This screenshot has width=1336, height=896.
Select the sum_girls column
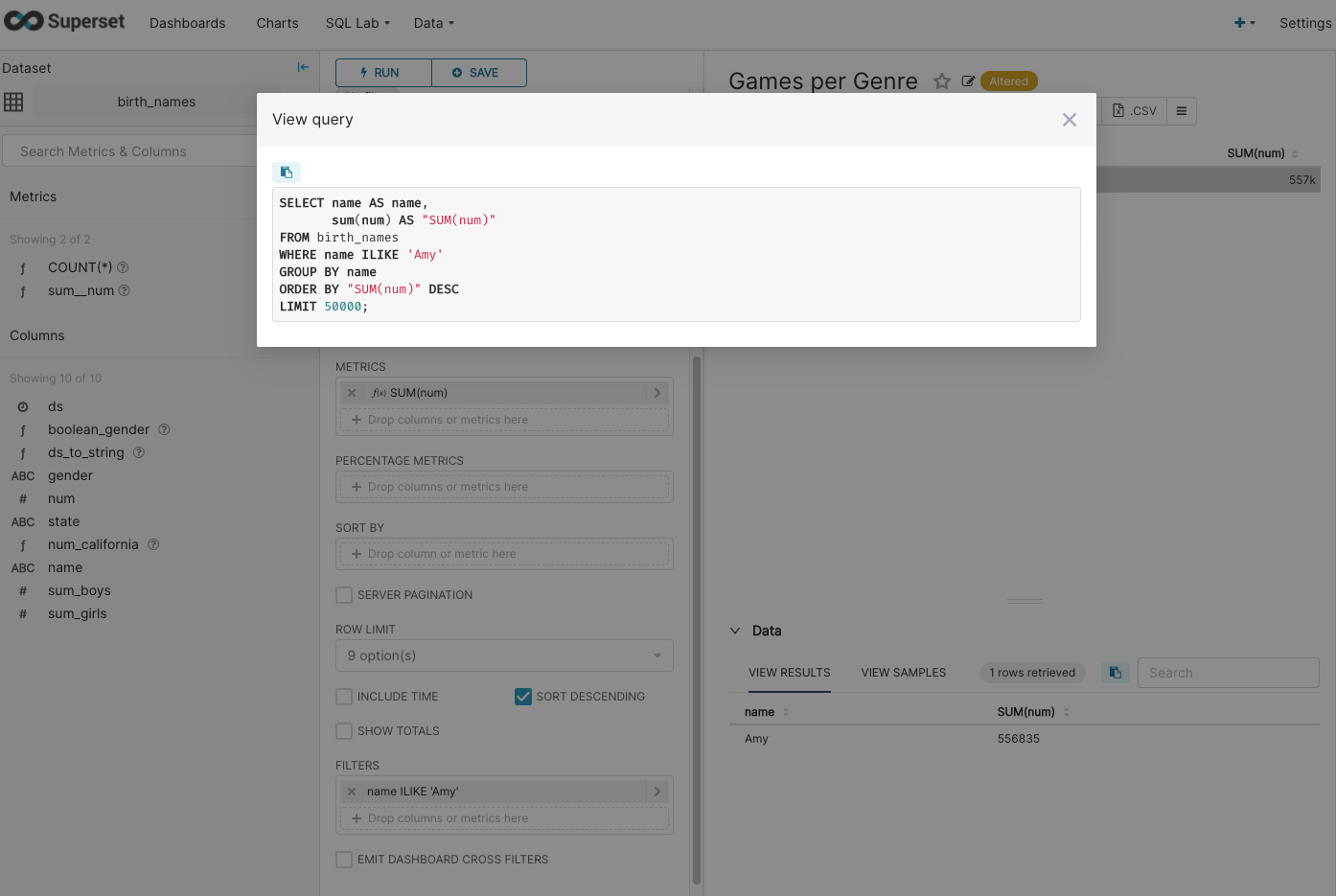[x=78, y=613]
